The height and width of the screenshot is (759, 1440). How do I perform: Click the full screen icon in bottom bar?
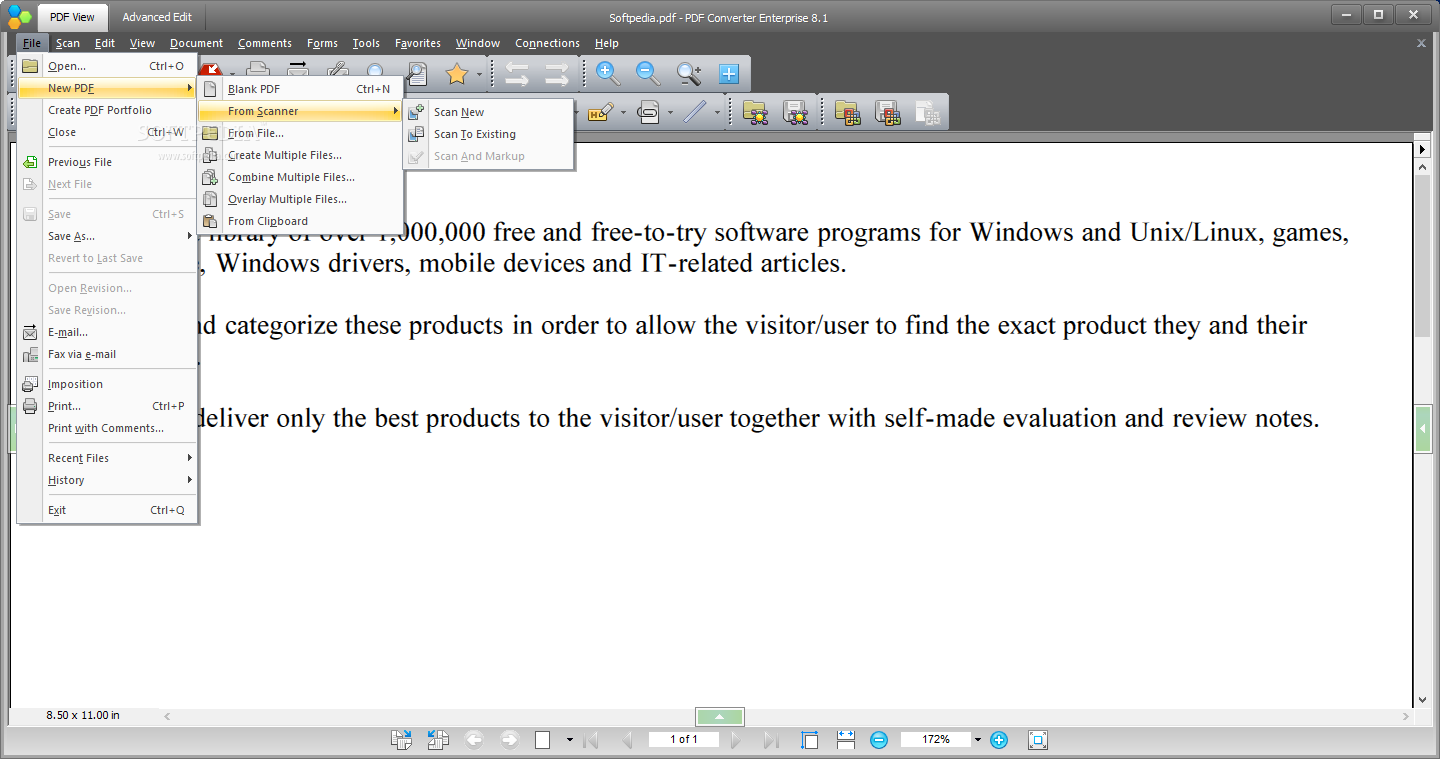tap(1038, 740)
